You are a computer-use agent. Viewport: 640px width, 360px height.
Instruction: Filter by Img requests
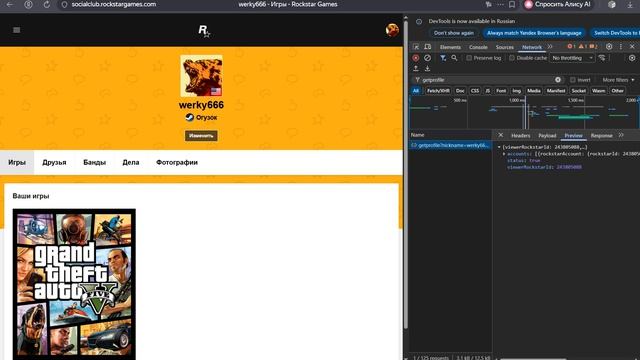[516, 91]
